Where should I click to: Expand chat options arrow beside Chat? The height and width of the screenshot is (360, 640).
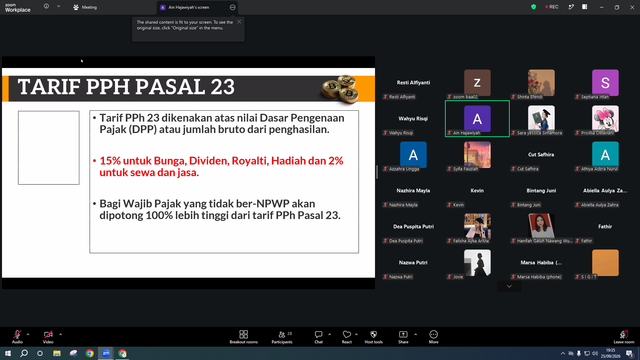pos(329,334)
